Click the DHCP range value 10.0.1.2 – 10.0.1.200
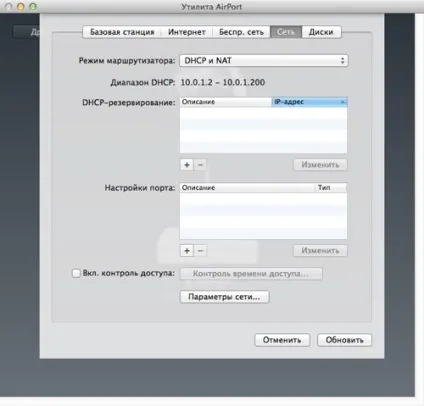 pyautogui.click(x=223, y=82)
